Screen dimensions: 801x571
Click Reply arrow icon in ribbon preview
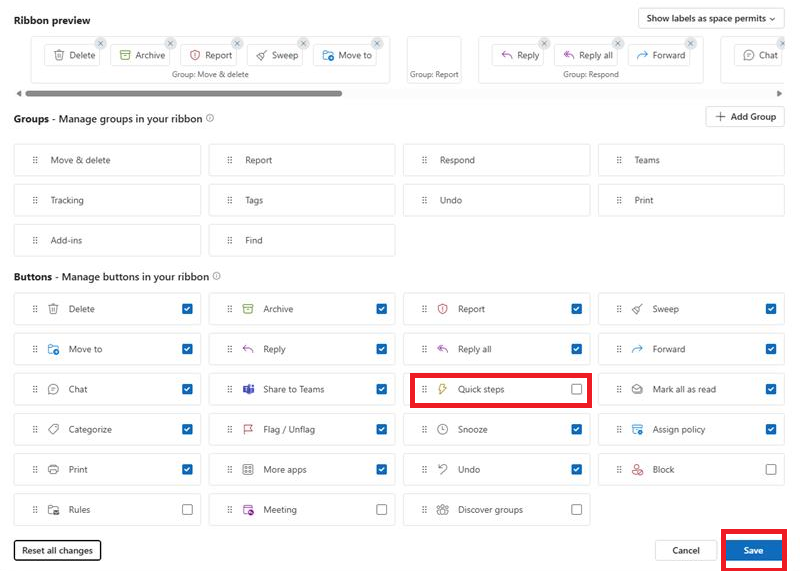tap(507, 55)
